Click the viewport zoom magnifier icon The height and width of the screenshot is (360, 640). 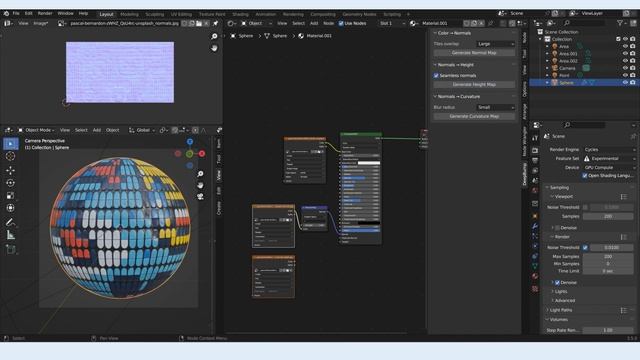200,174
